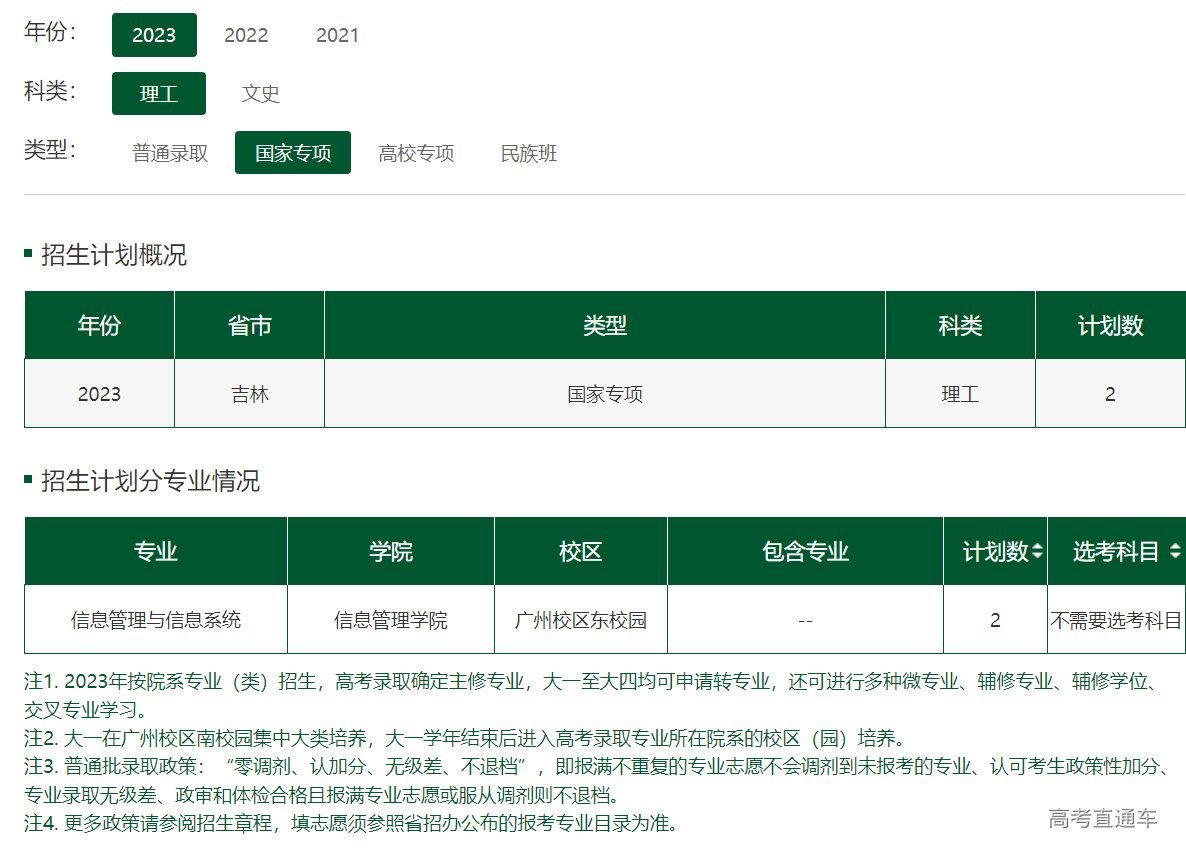Click 不需要选考科目 cell in table
1186x858 pixels.
1115,620
